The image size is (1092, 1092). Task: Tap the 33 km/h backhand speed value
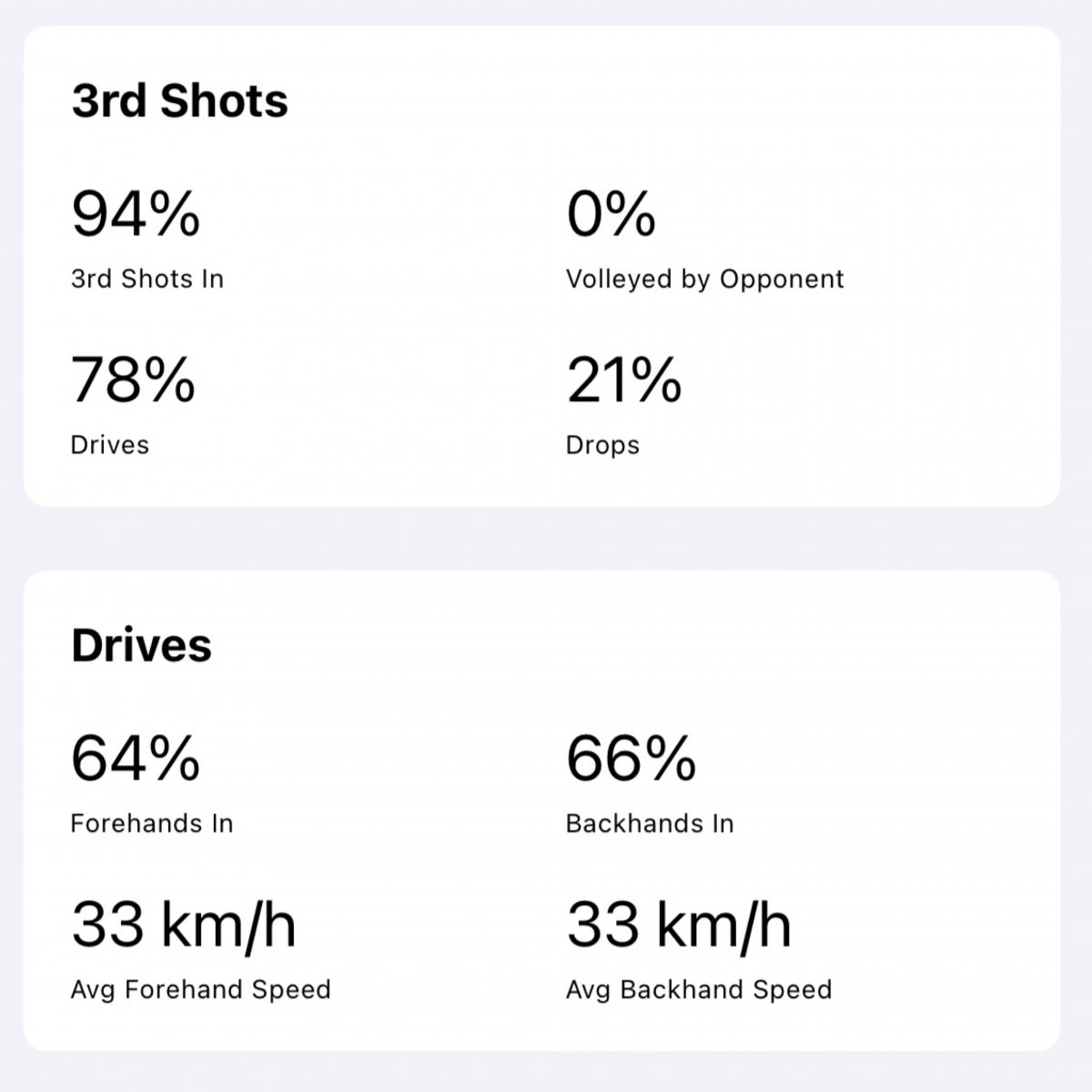pos(679,924)
